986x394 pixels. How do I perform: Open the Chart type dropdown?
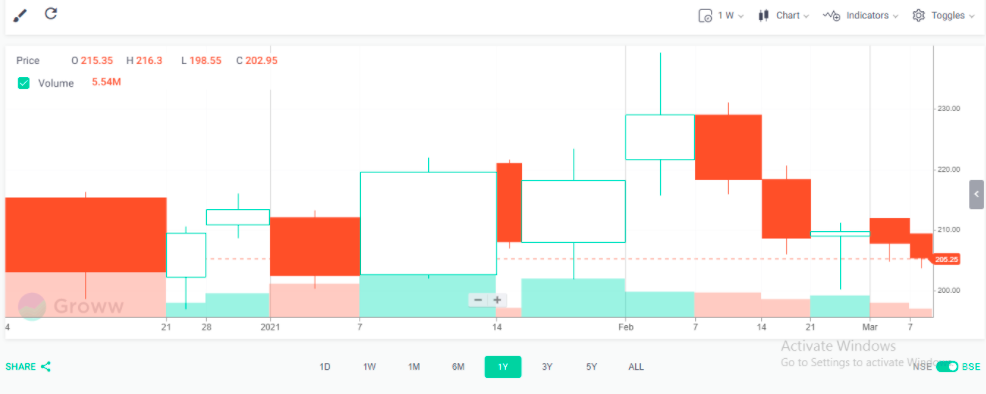(784, 16)
